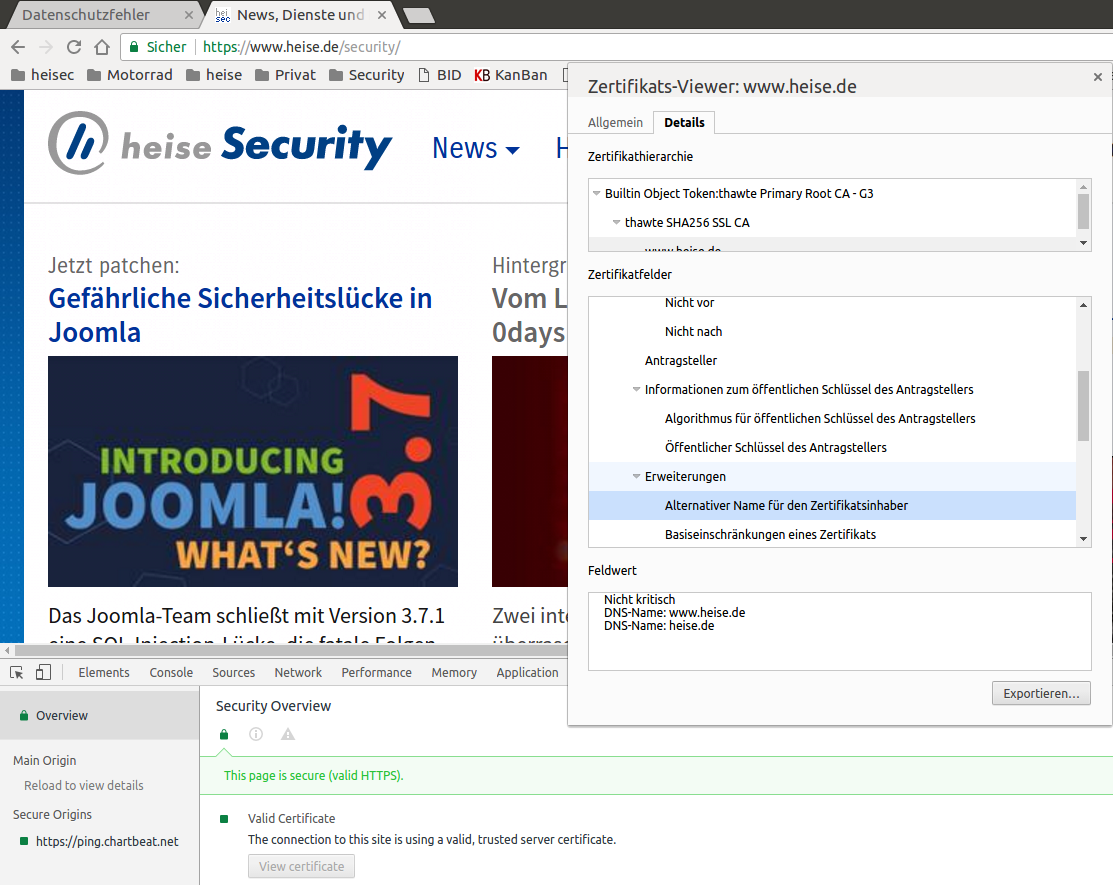1113x885 pixels.
Task: Select Alternativer Name für den Zertifikatsinhaber
Action: click(832, 505)
